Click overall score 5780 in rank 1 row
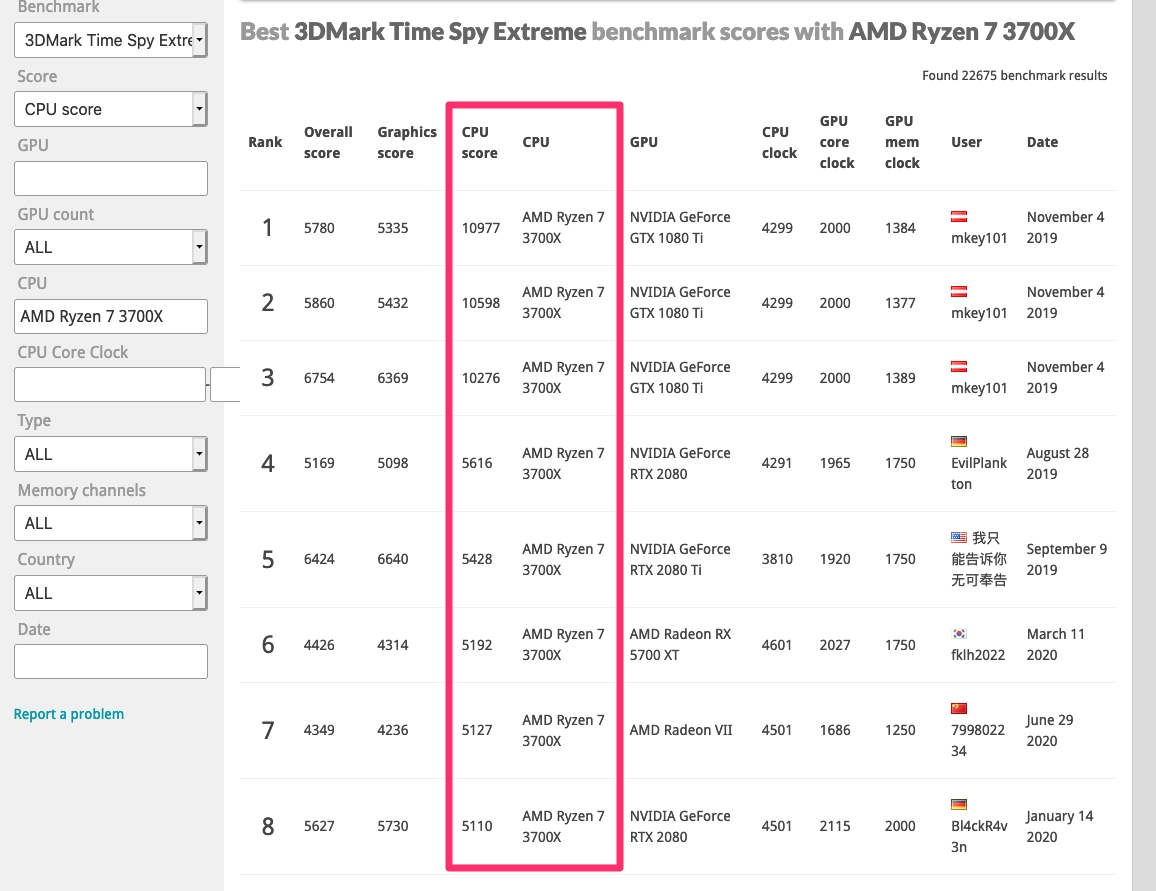1156x891 pixels. pos(319,228)
